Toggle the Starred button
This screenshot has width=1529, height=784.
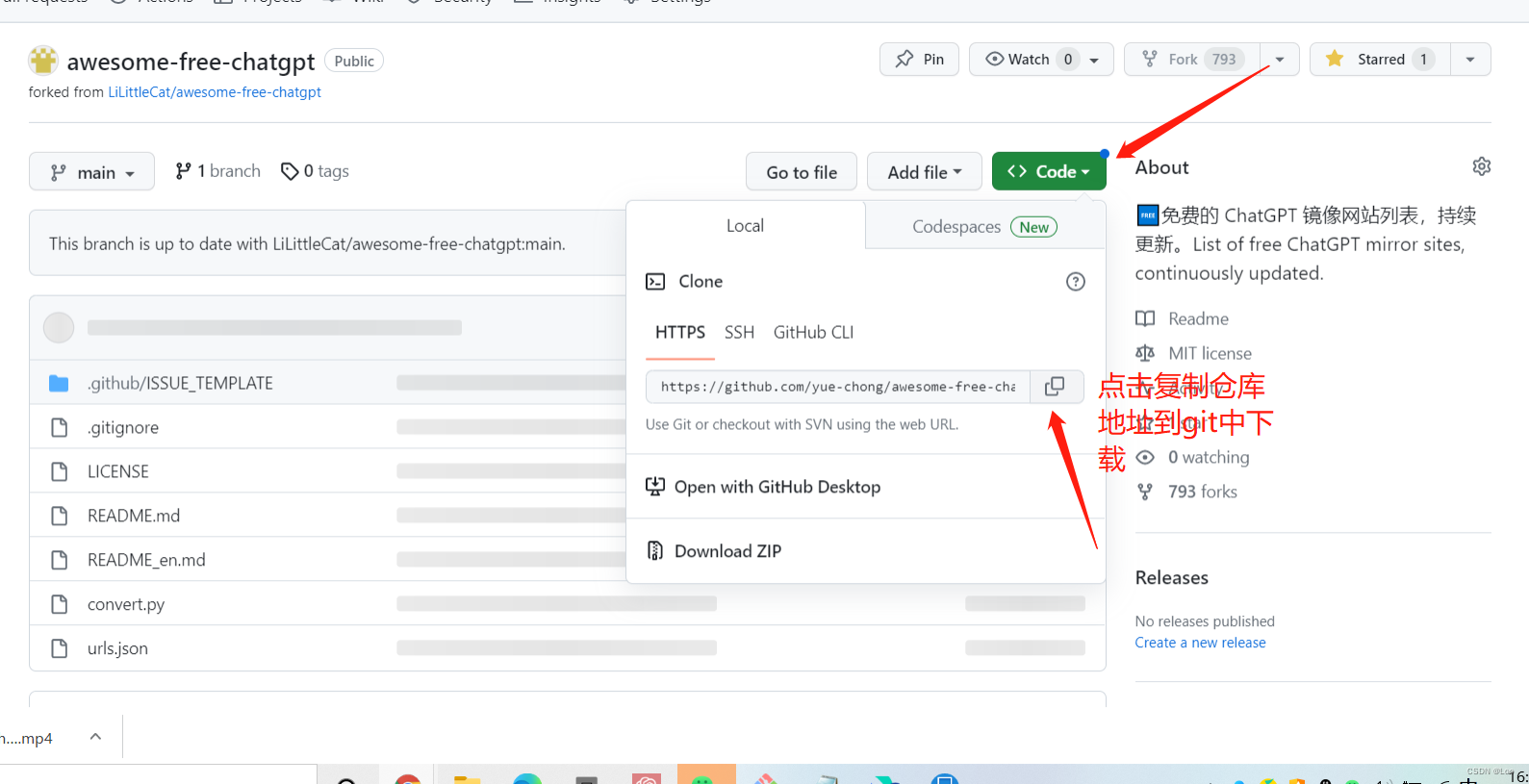[x=1380, y=59]
